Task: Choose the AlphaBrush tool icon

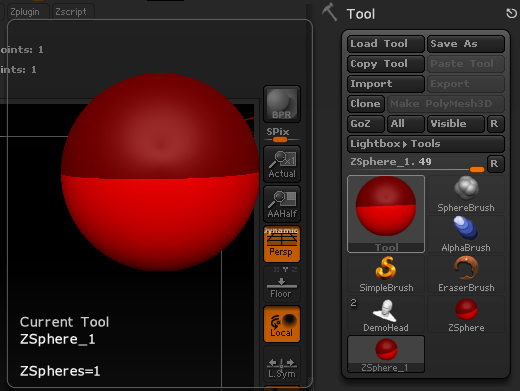Action: pos(466,234)
